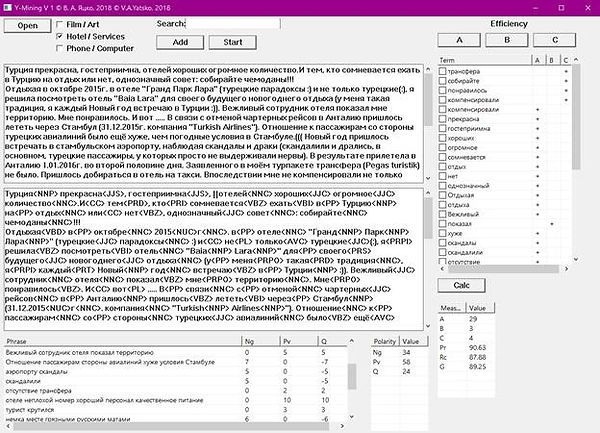Screen dimensions: 600x433
Task: Click the Open button
Action: (27, 26)
